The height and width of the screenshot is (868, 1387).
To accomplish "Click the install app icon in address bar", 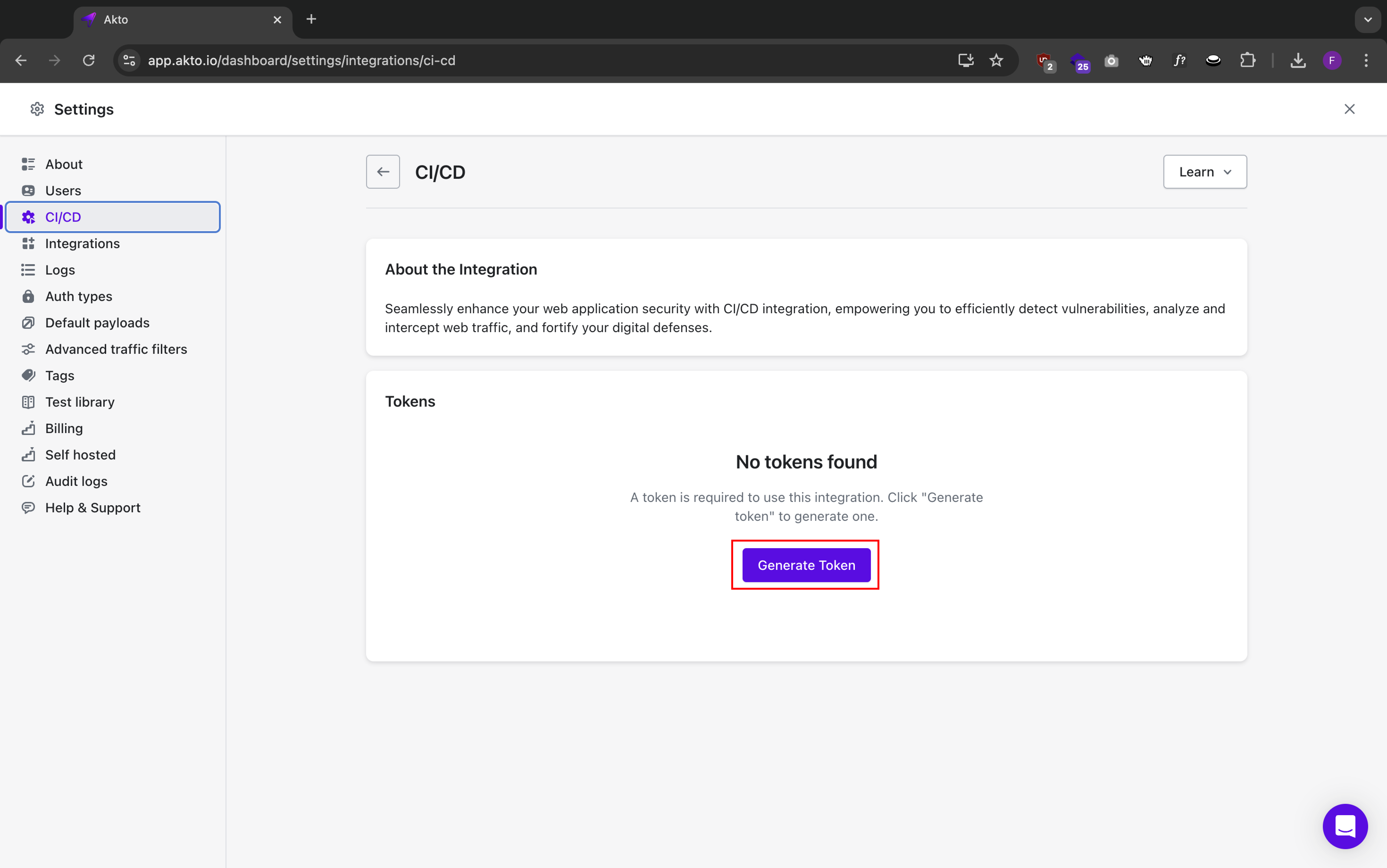I will [966, 60].
